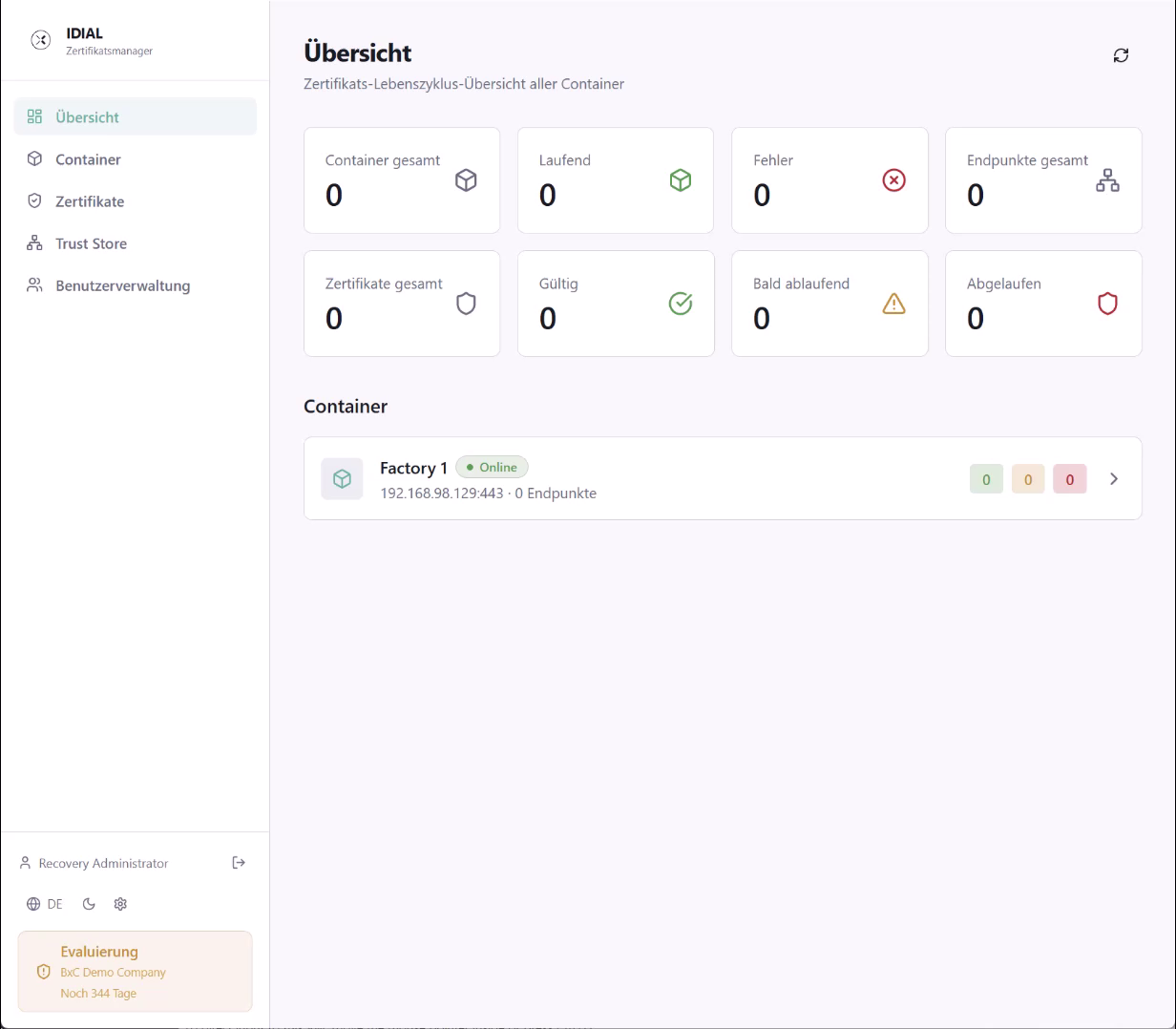Open the DE language selector
The height and width of the screenshot is (1029, 1176).
[x=45, y=904]
